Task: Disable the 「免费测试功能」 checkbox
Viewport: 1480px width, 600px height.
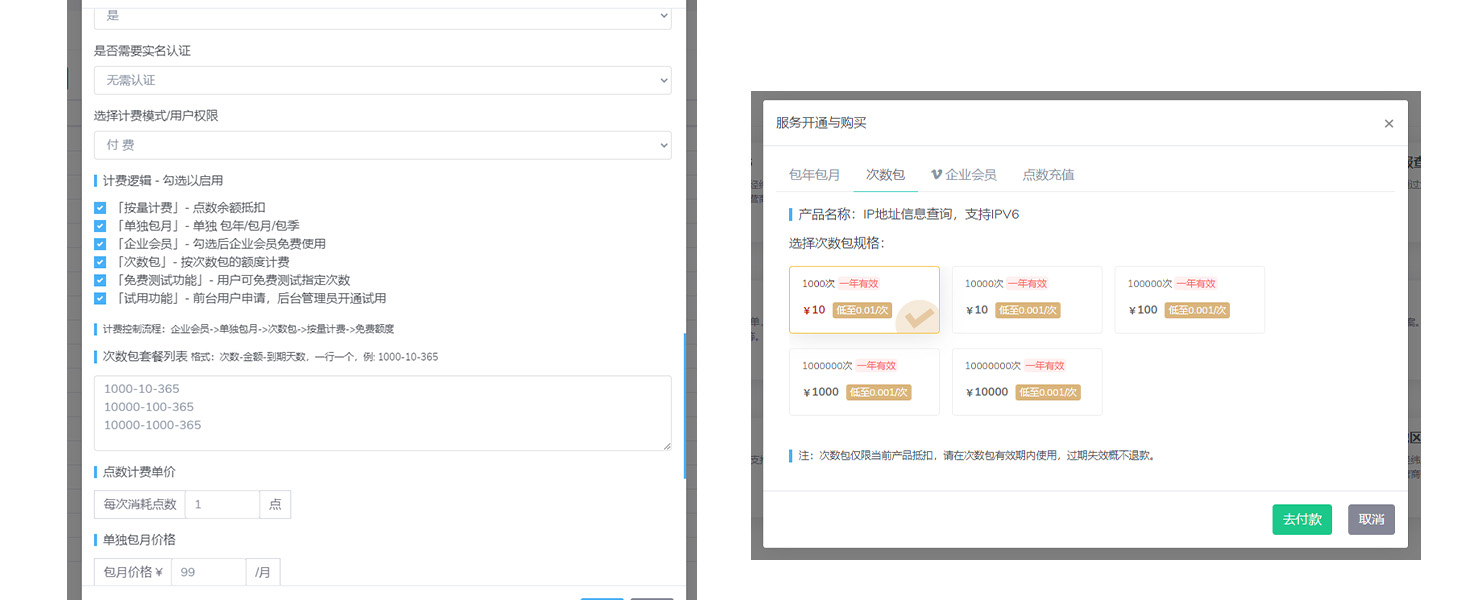Action: 100,280
